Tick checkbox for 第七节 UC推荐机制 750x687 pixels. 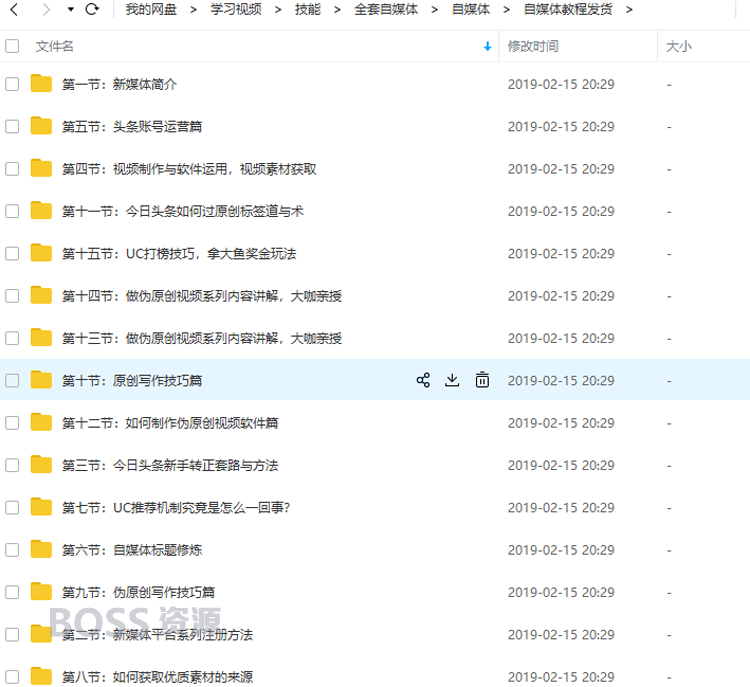[x=12, y=508]
